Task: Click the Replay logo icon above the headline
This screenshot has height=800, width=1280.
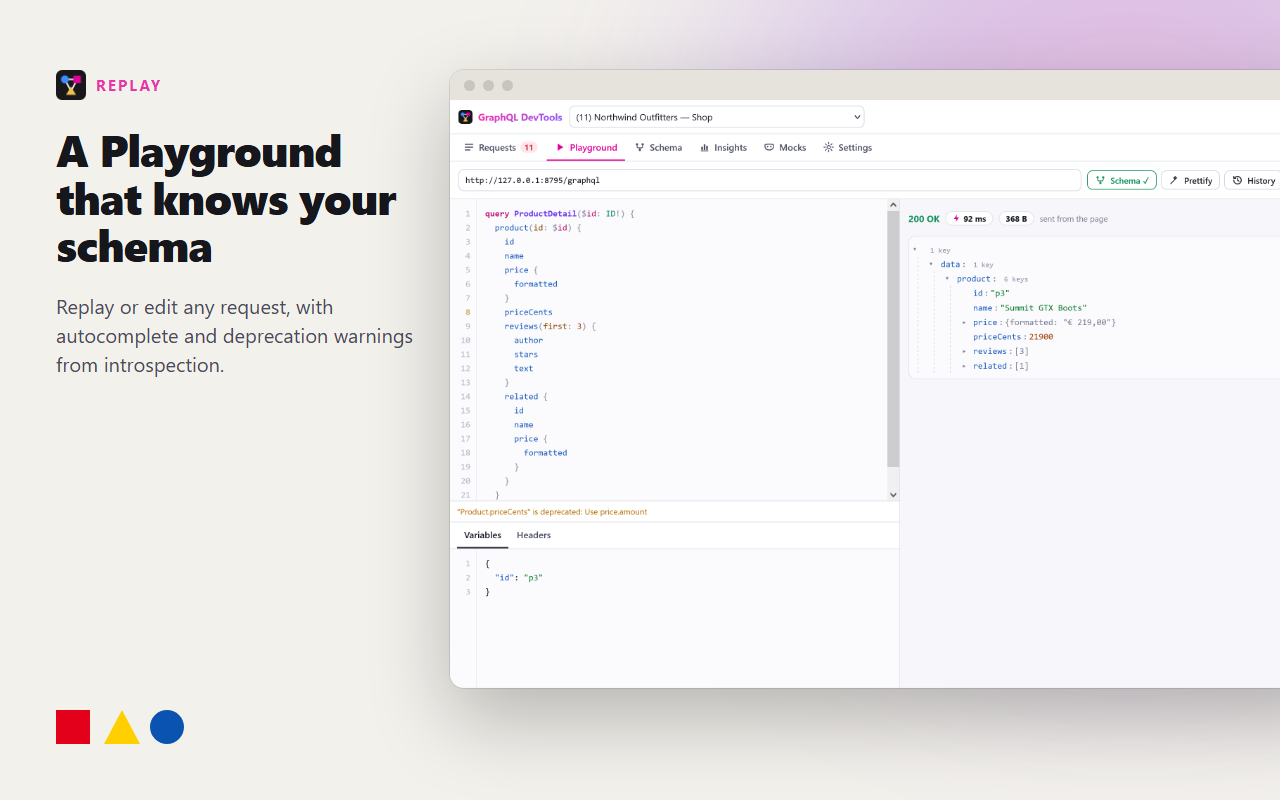Action: coord(71,85)
